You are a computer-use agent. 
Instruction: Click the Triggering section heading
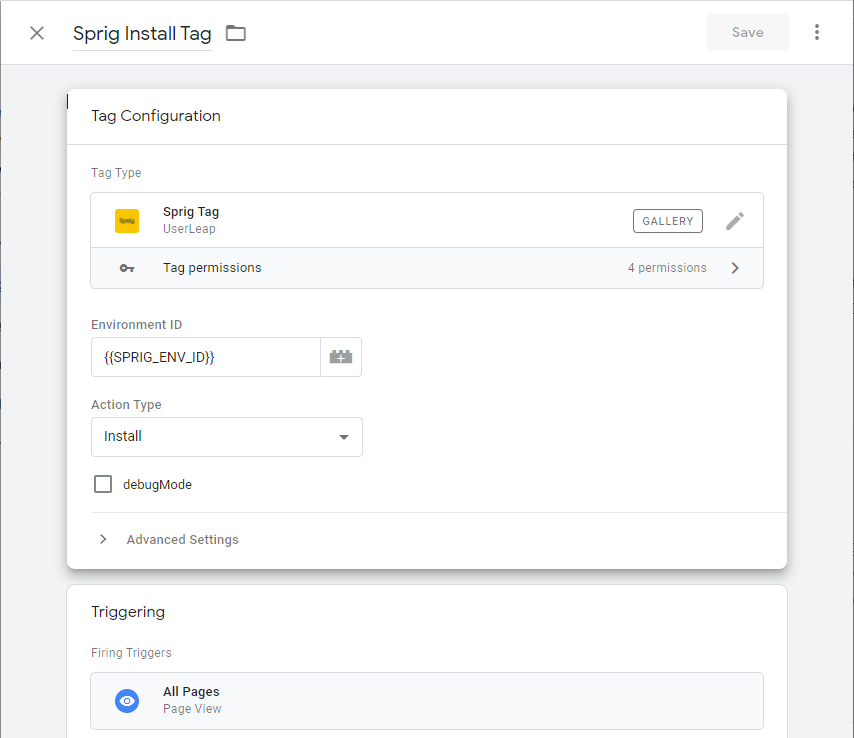128,612
